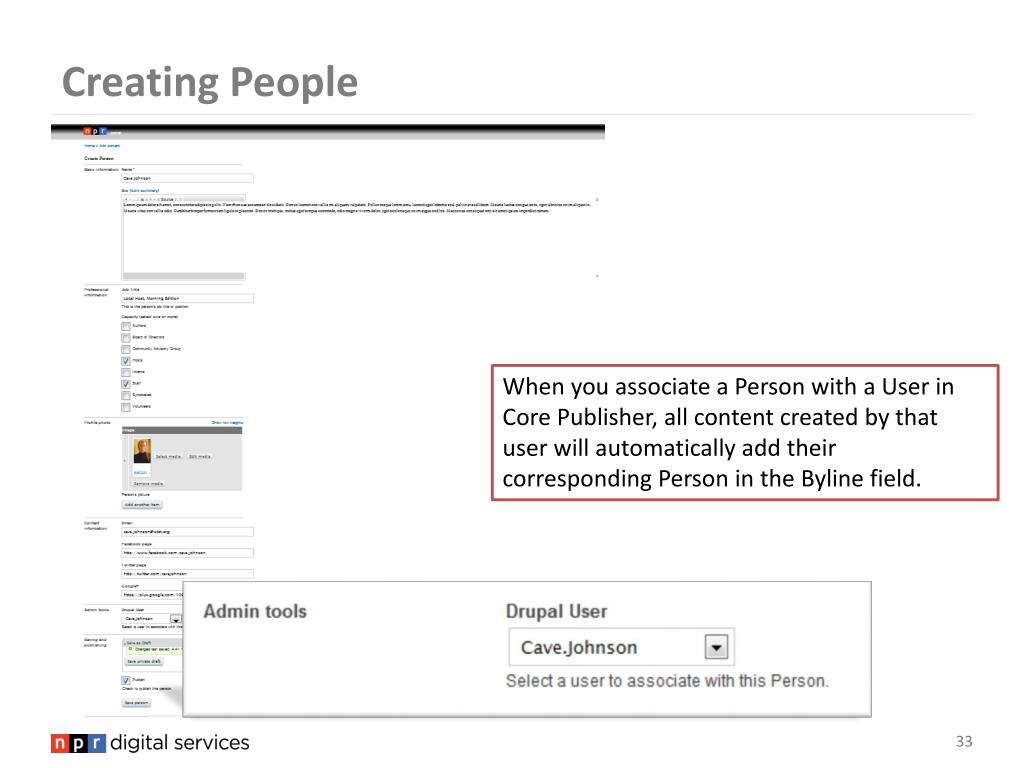Viewport: 1024px width, 768px height.
Task: Click the Twitter page input field
Action: [187, 573]
